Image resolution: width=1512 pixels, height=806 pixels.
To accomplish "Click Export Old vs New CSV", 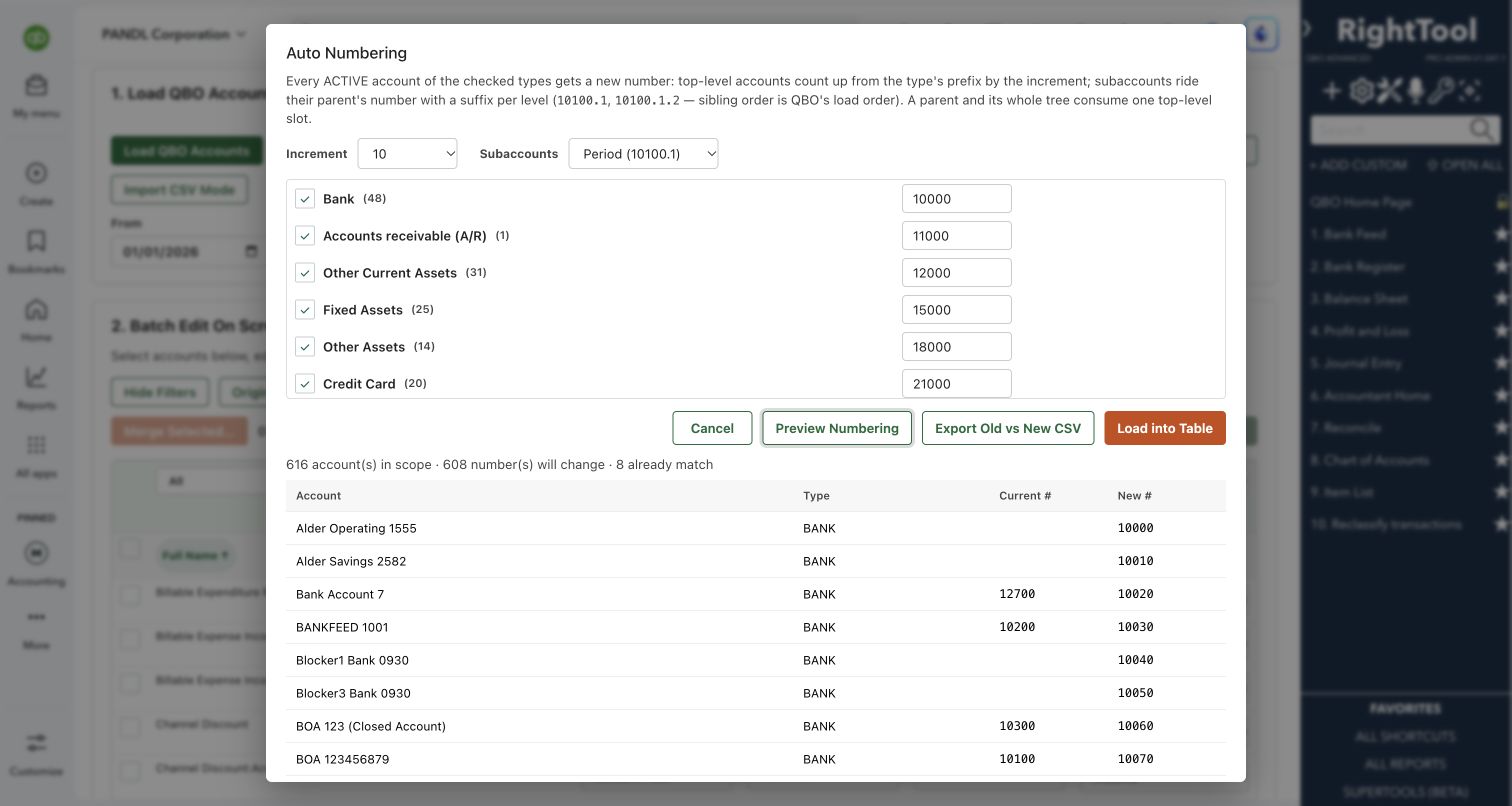I will (x=1008, y=428).
